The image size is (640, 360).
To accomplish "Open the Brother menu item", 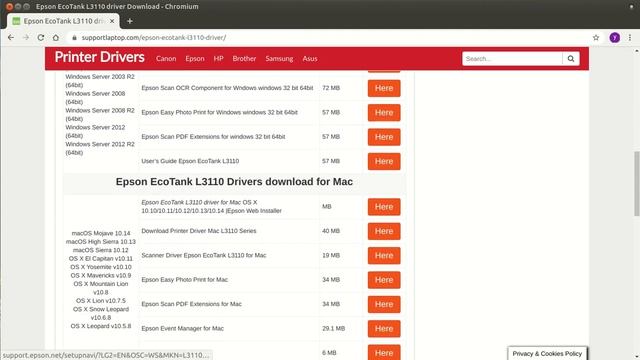I will pyautogui.click(x=244, y=59).
